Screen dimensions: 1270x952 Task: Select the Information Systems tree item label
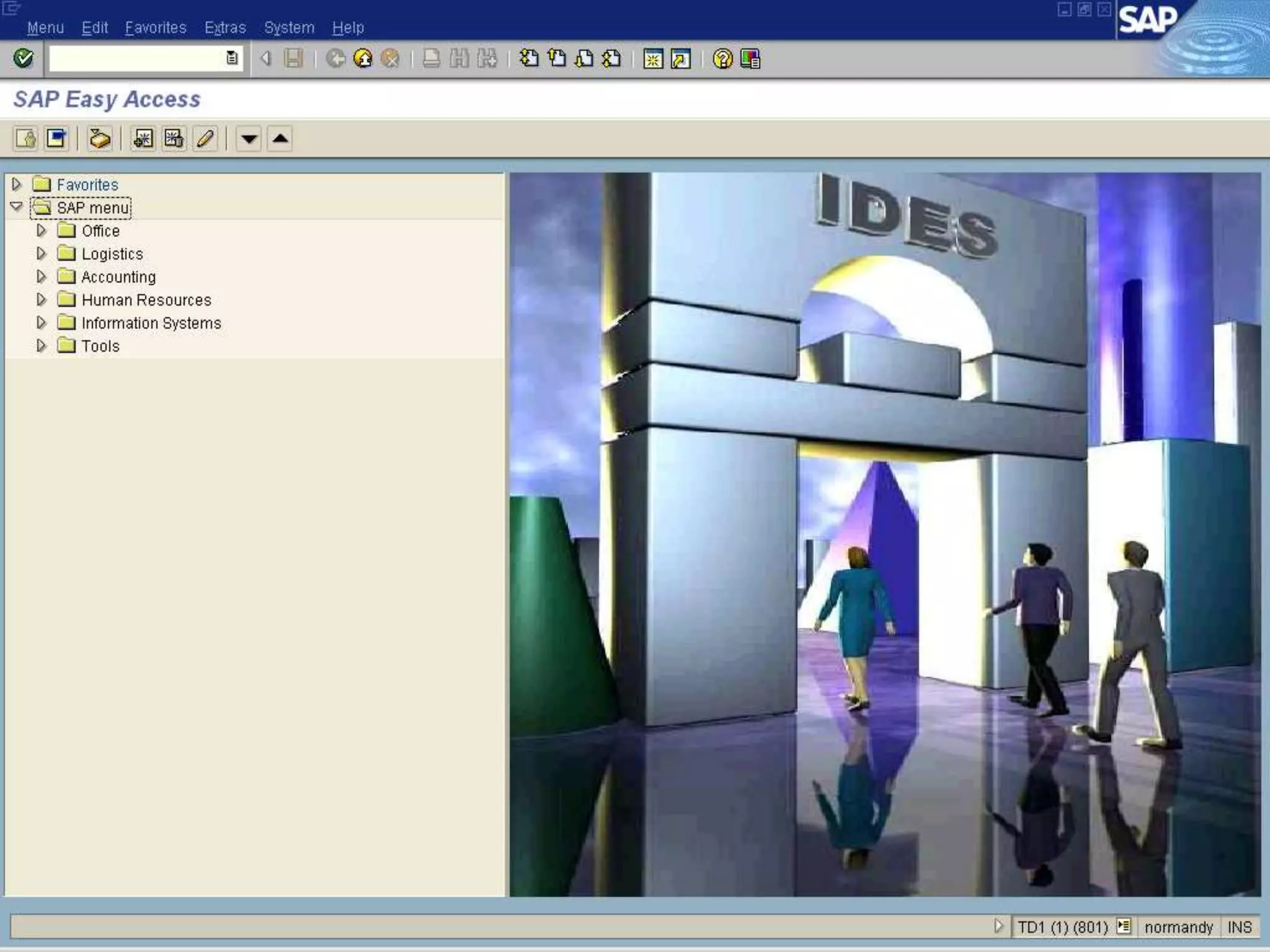click(151, 323)
